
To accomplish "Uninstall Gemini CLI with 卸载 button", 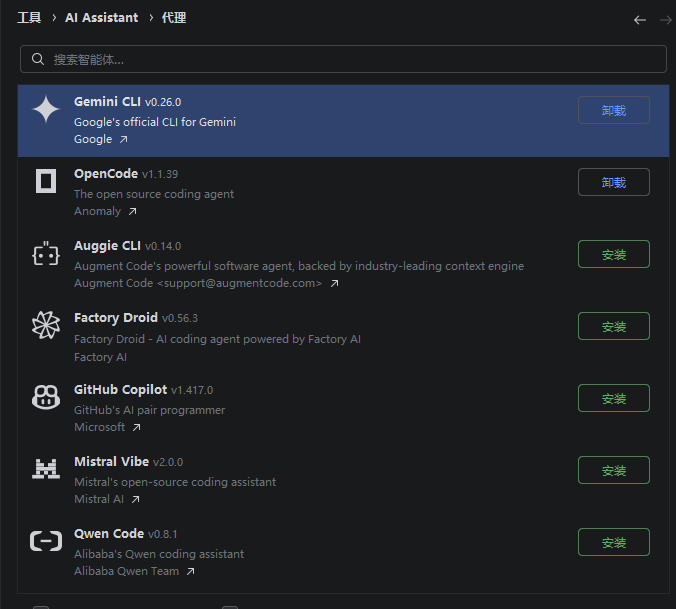I will click(613, 110).
